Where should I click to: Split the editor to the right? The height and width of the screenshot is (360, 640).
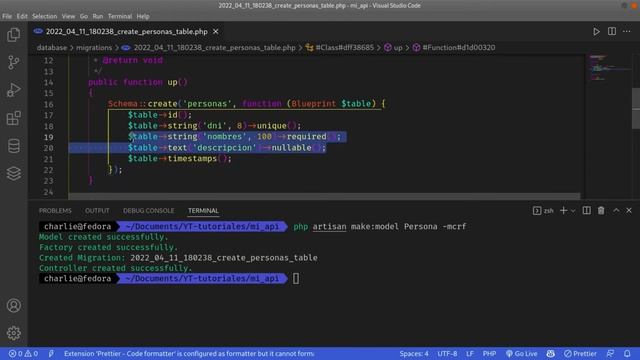611,31
